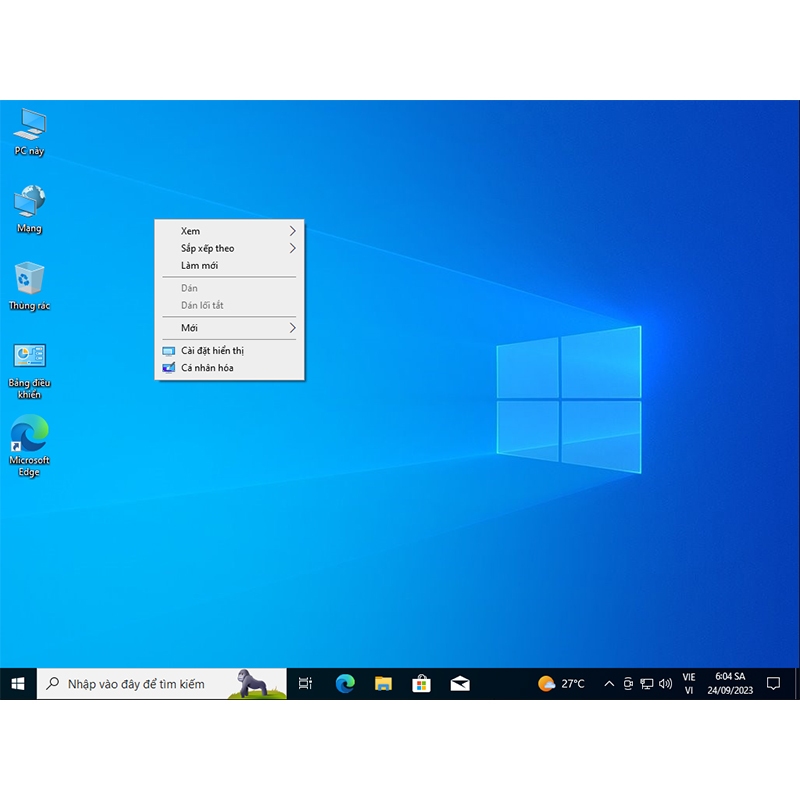
Task: Choose Cá nhân hóa in the context menu
Action: [x=206, y=368]
